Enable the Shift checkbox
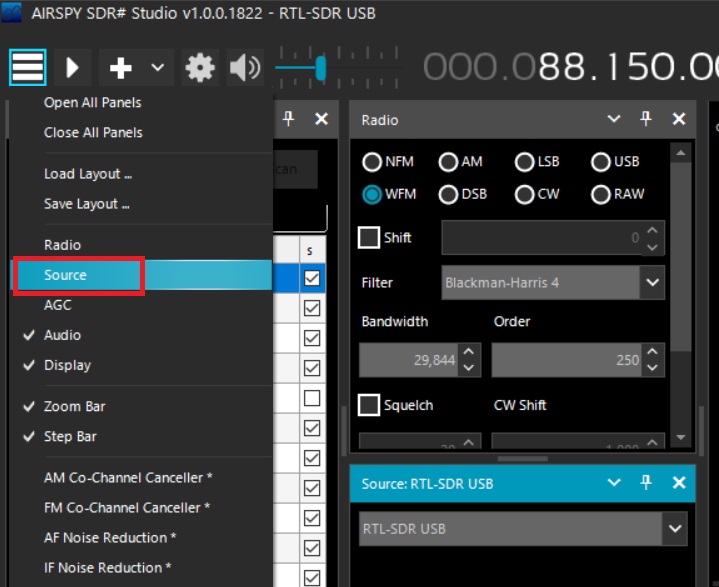This screenshot has width=719, height=587. coord(369,238)
